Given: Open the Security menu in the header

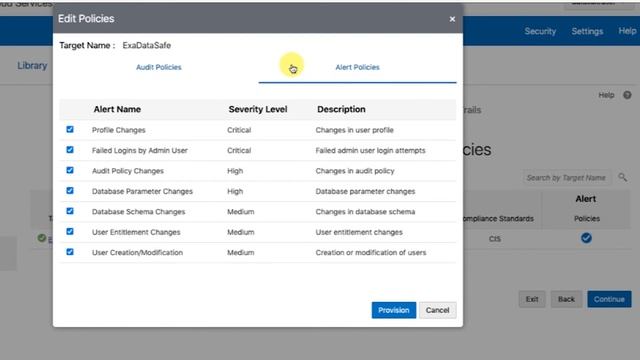Looking at the screenshot, I should [540, 31].
